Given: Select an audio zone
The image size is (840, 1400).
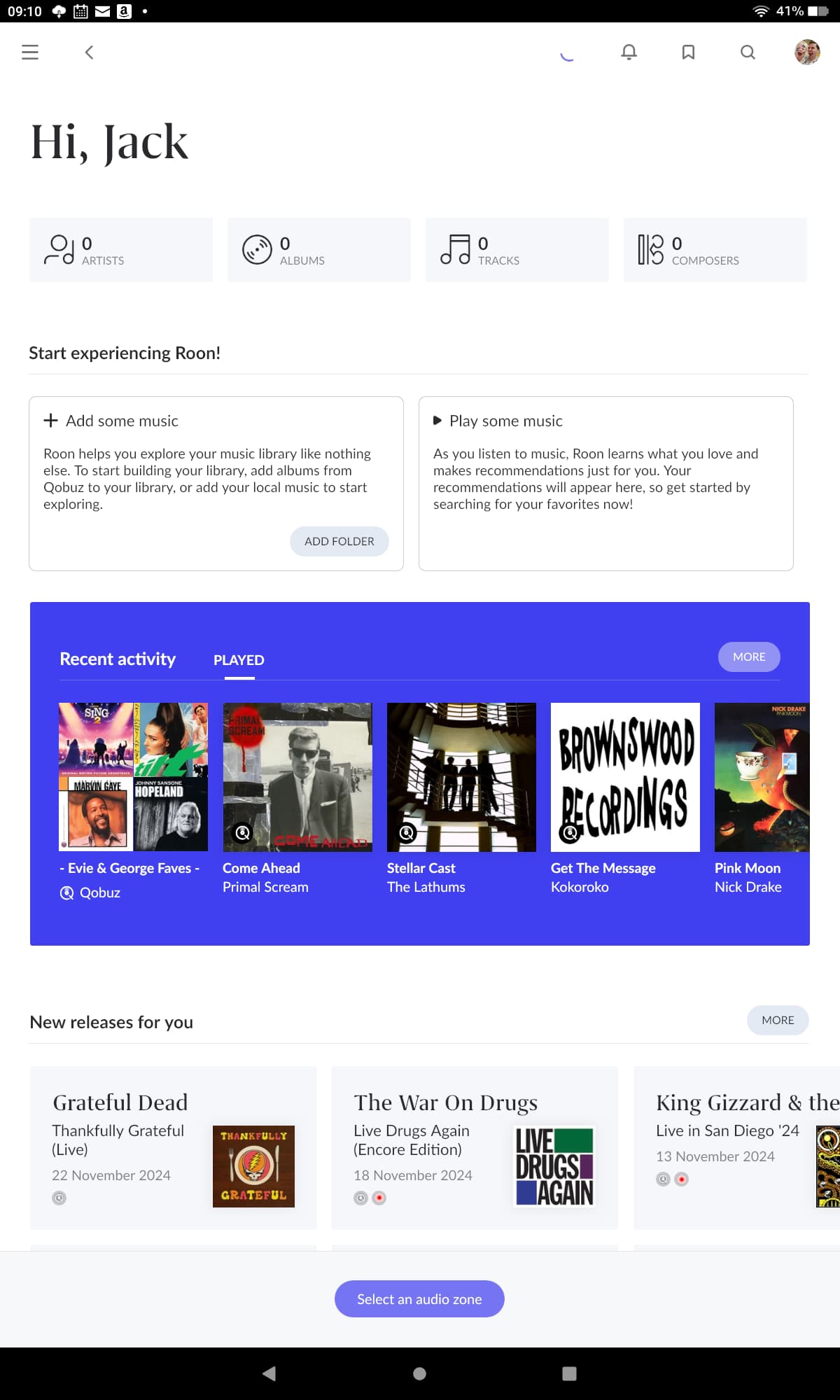Looking at the screenshot, I should click(419, 1299).
